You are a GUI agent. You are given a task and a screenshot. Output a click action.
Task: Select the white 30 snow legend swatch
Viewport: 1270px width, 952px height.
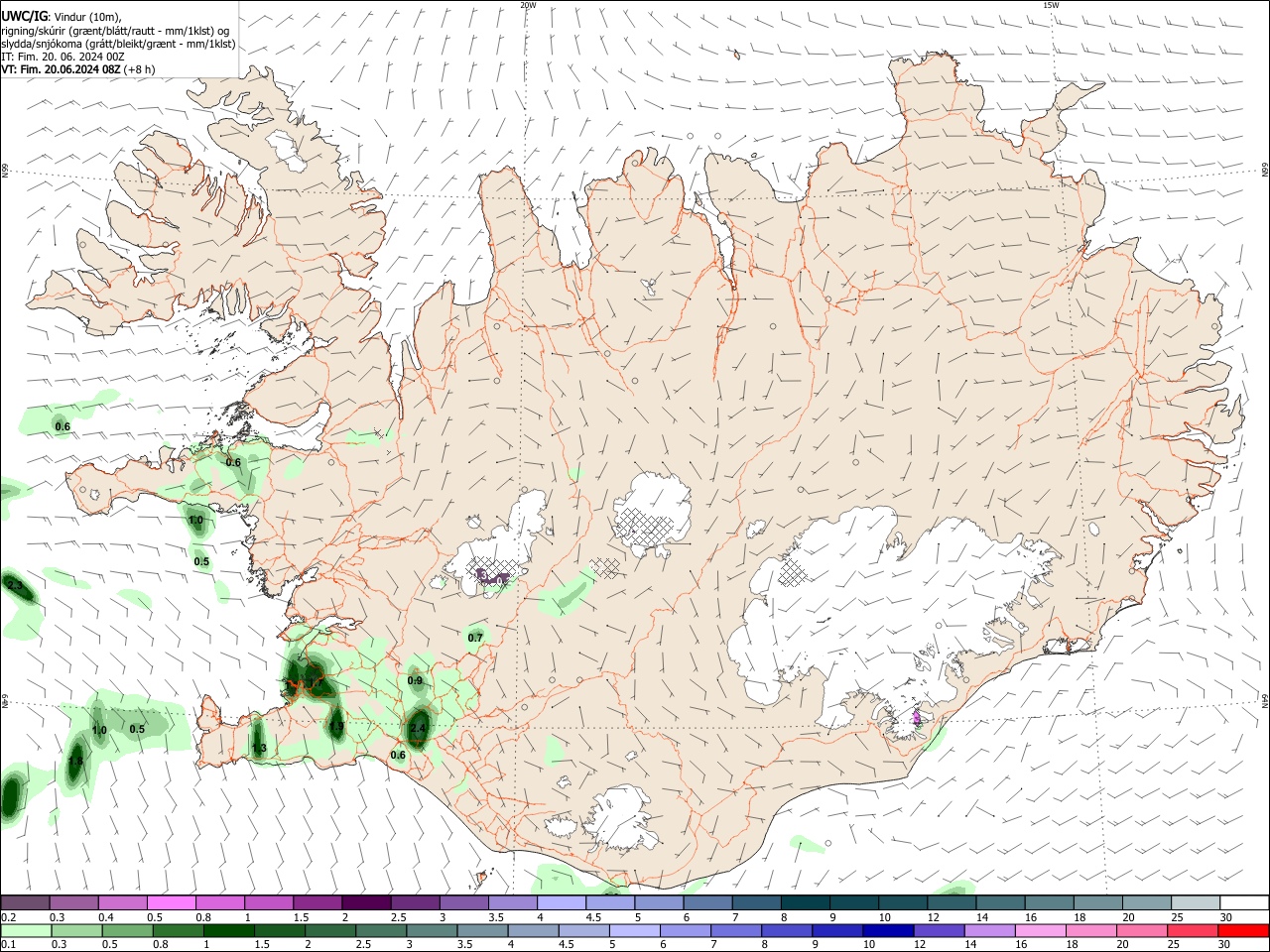pyautogui.click(x=1244, y=902)
